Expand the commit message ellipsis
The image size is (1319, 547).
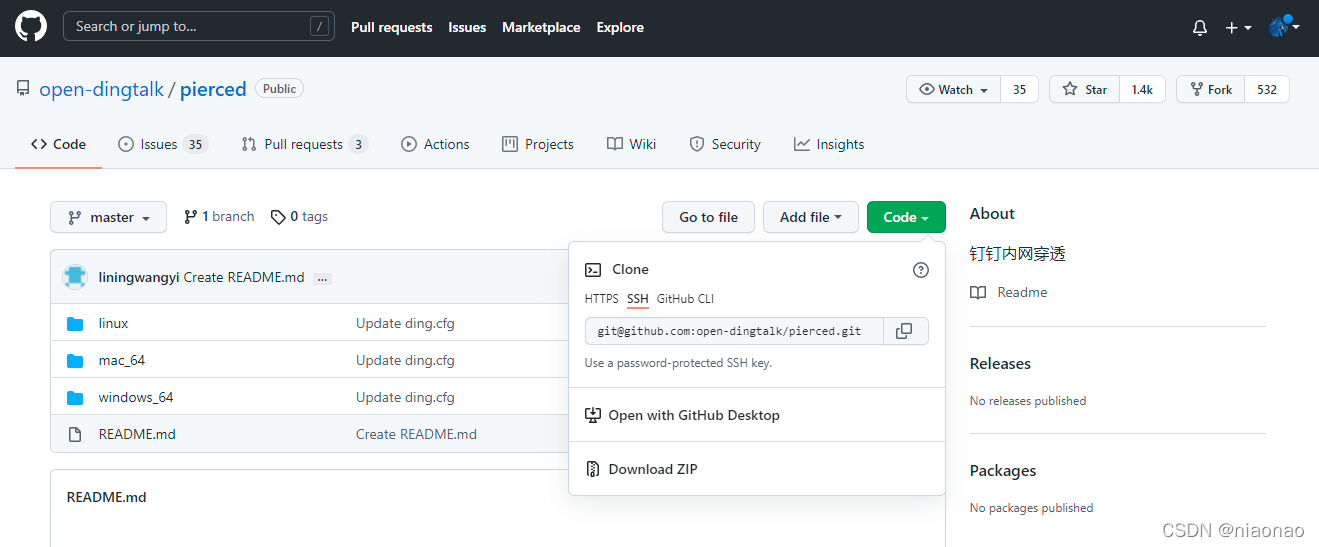[x=322, y=278]
